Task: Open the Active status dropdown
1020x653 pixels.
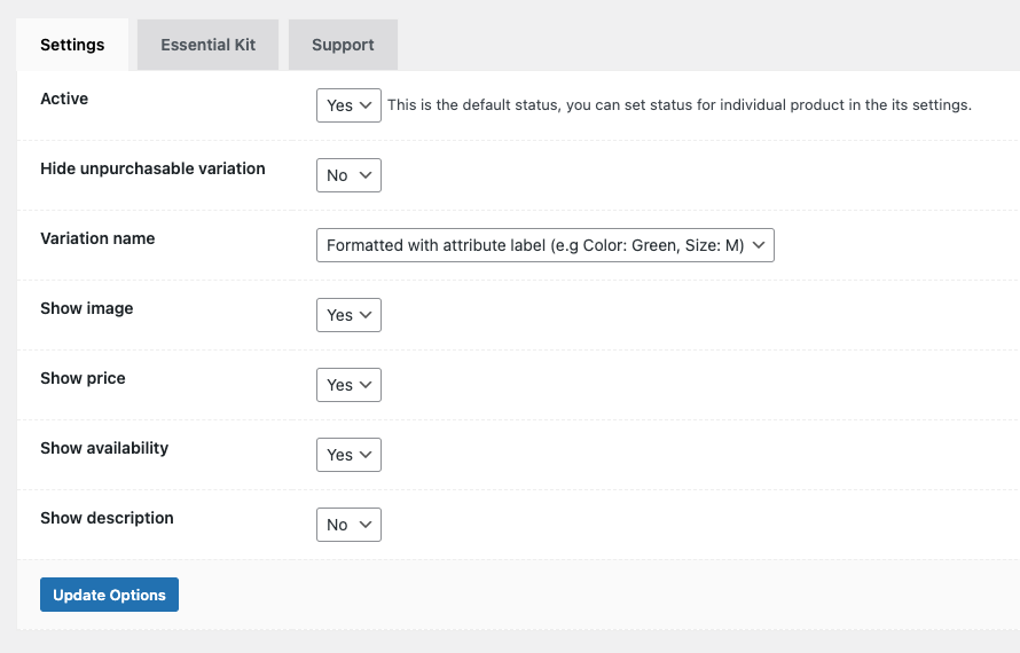Action: click(348, 105)
